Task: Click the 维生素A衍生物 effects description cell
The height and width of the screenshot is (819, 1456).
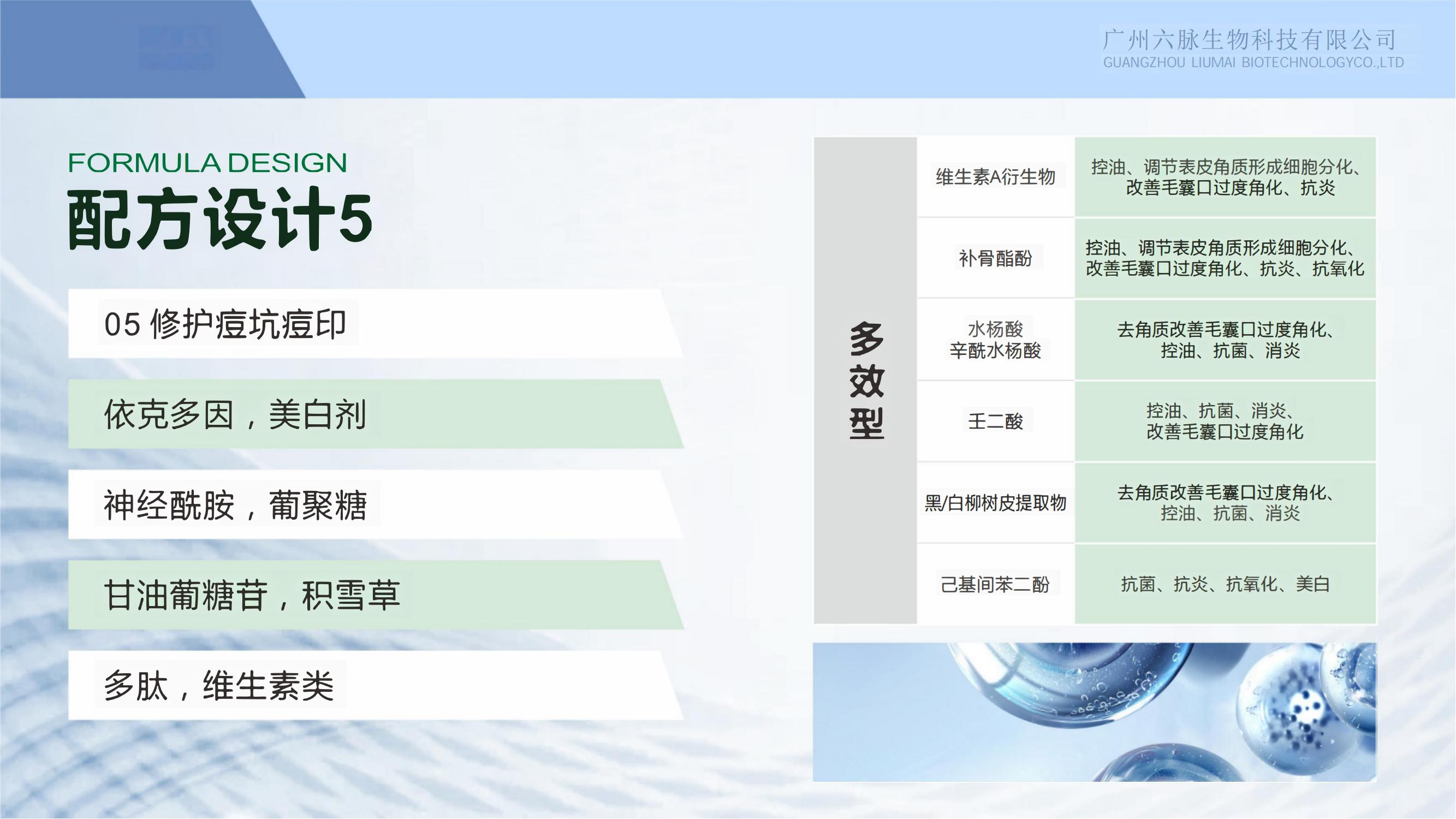Action: tap(1226, 177)
